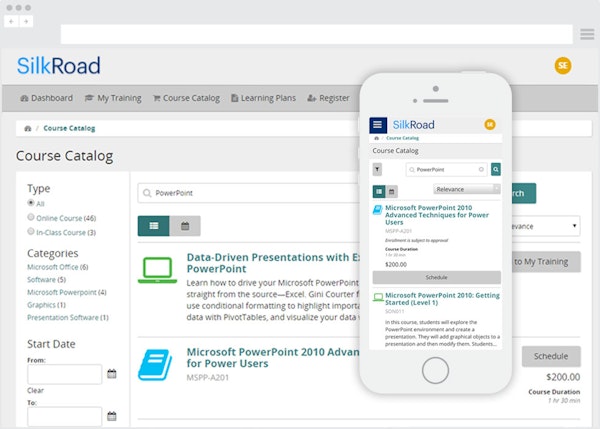Open the orange SE user avatar on desktop
The width and height of the screenshot is (600, 429).
(x=563, y=66)
